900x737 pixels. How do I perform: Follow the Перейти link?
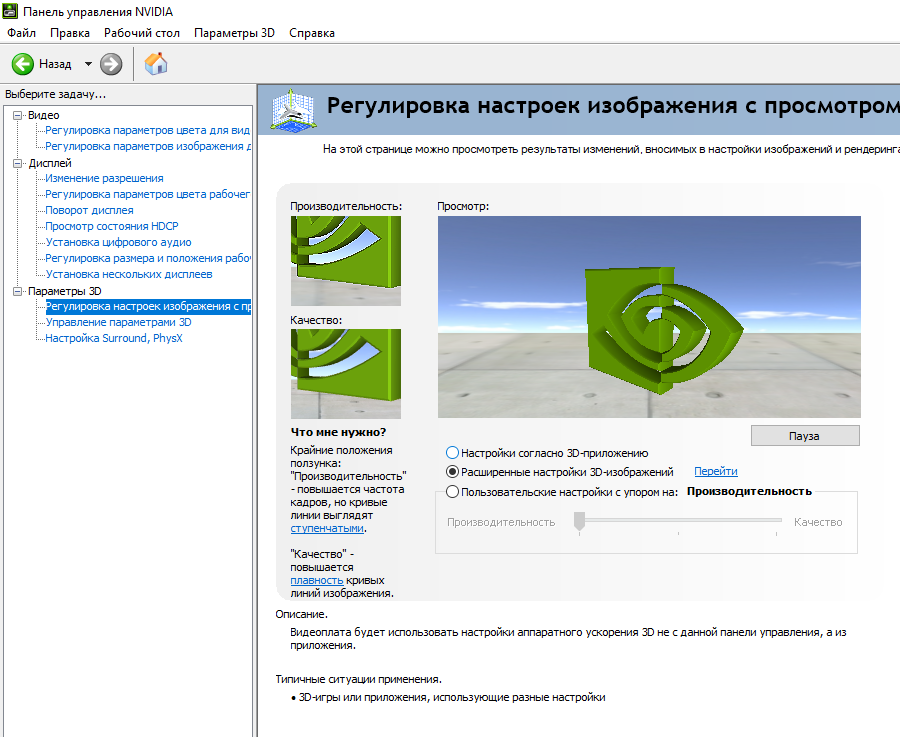(716, 471)
